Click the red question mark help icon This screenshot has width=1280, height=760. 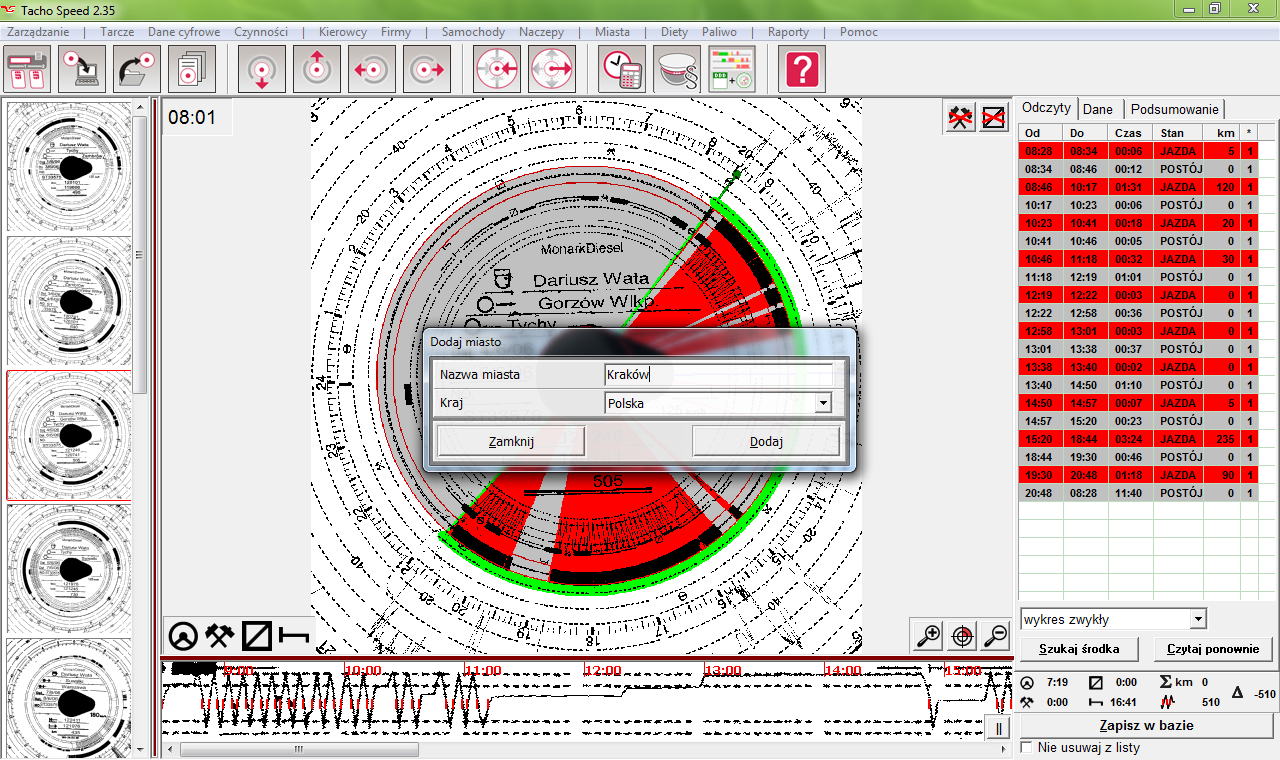tap(804, 70)
